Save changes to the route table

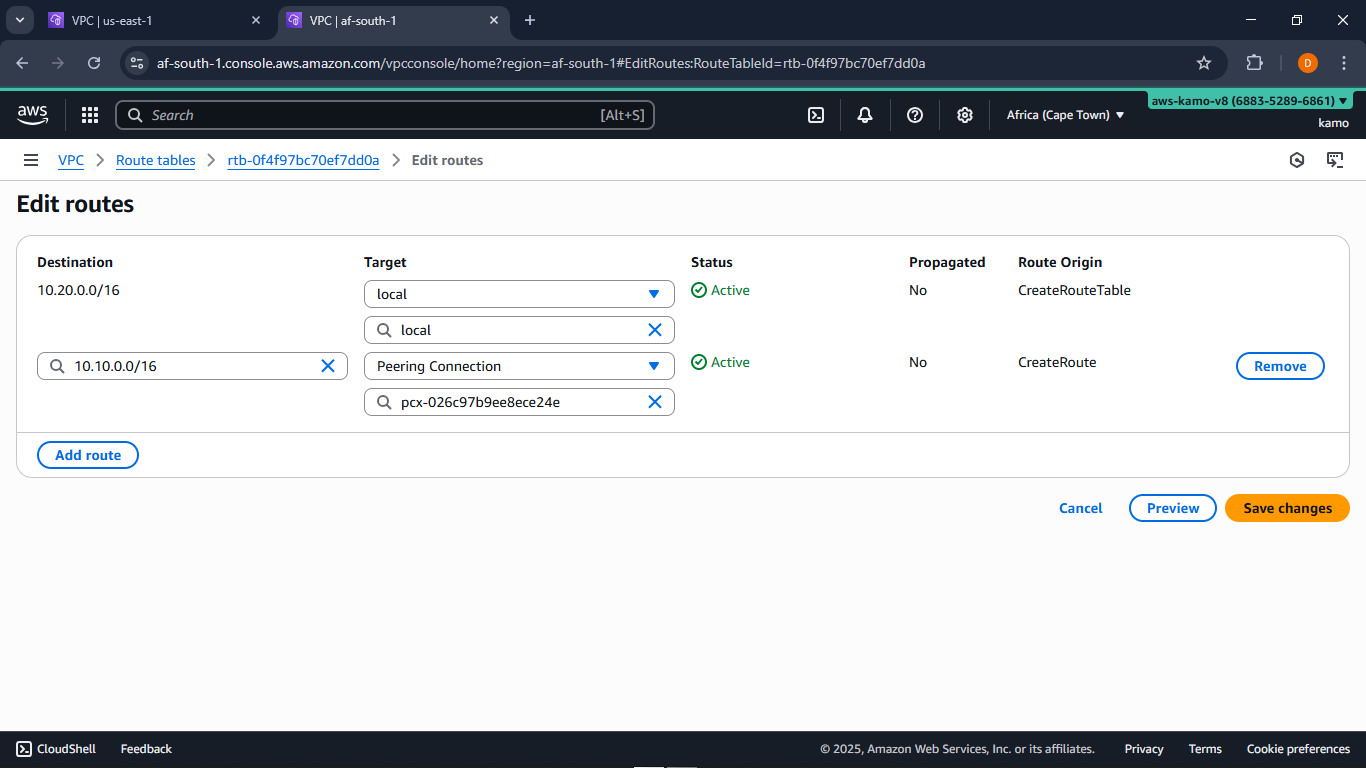click(1286, 508)
